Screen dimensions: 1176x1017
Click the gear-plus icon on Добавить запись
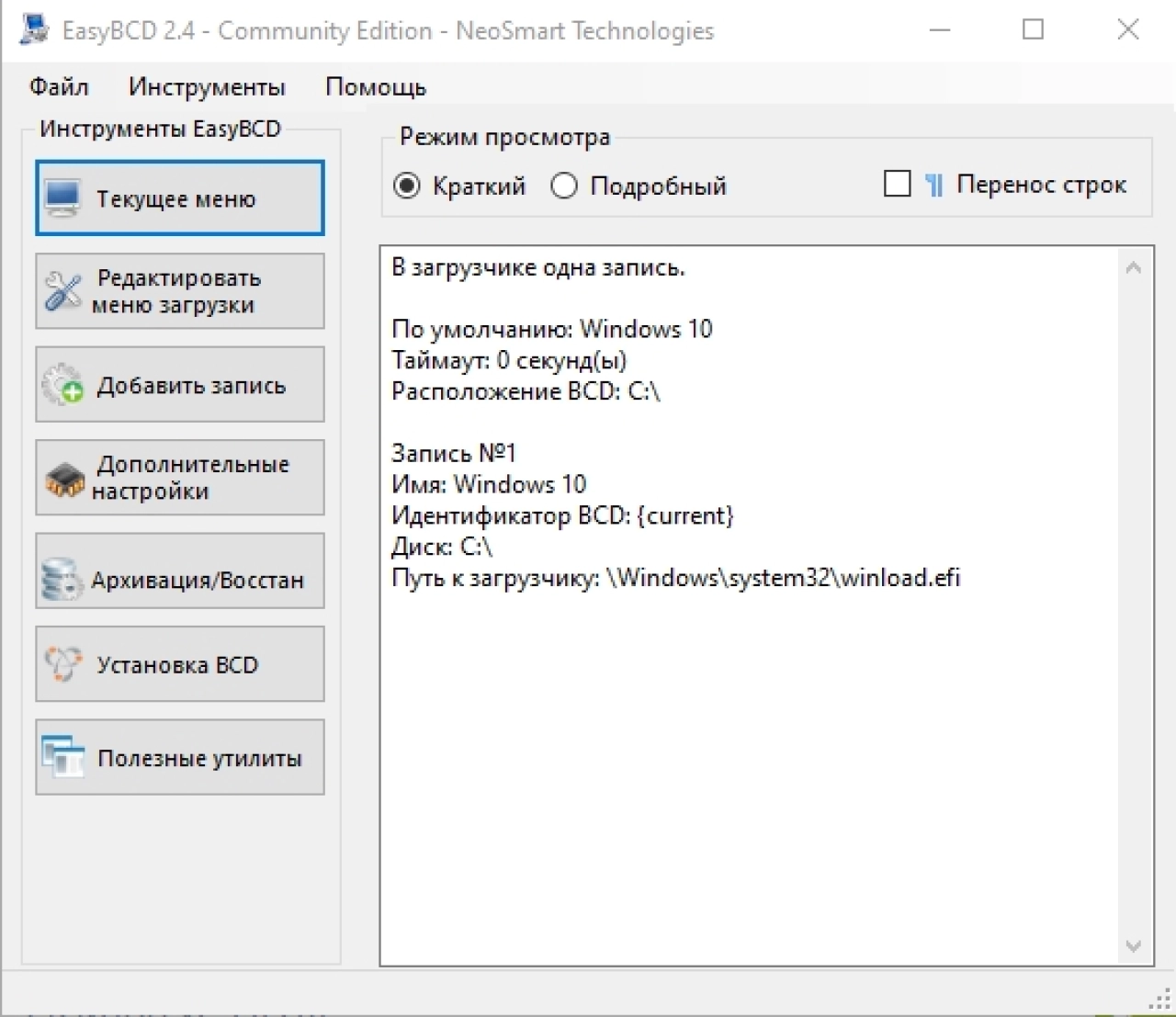[x=63, y=385]
